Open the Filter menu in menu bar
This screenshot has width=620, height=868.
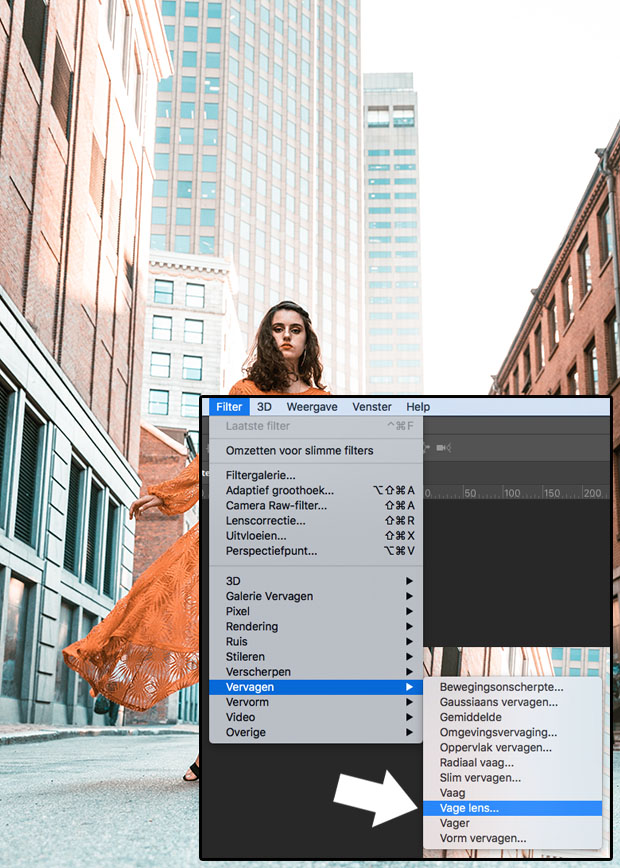pyautogui.click(x=229, y=407)
